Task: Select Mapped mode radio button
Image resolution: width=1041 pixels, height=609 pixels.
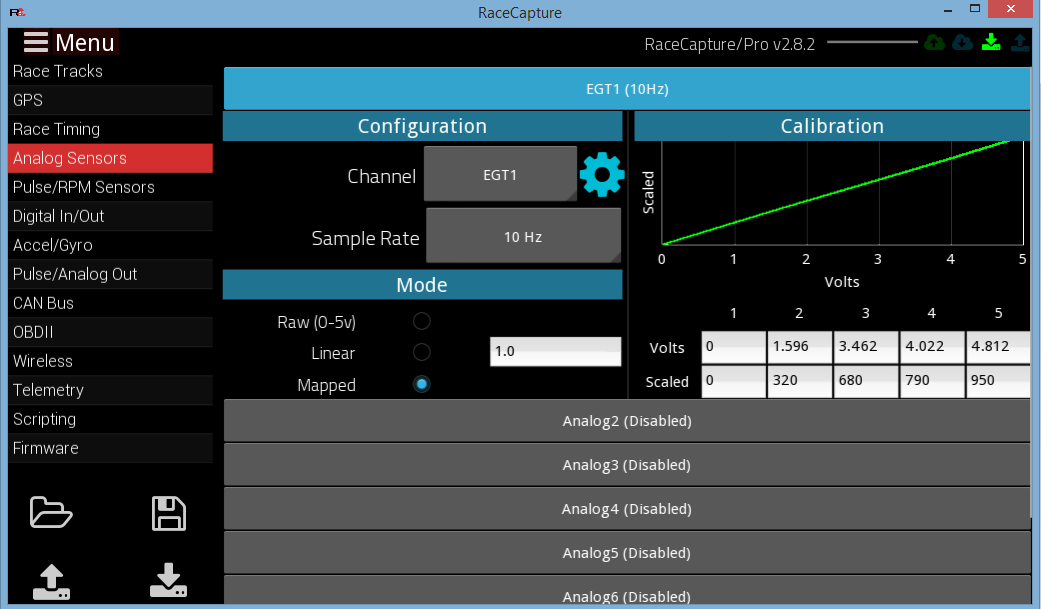Action: [422, 384]
